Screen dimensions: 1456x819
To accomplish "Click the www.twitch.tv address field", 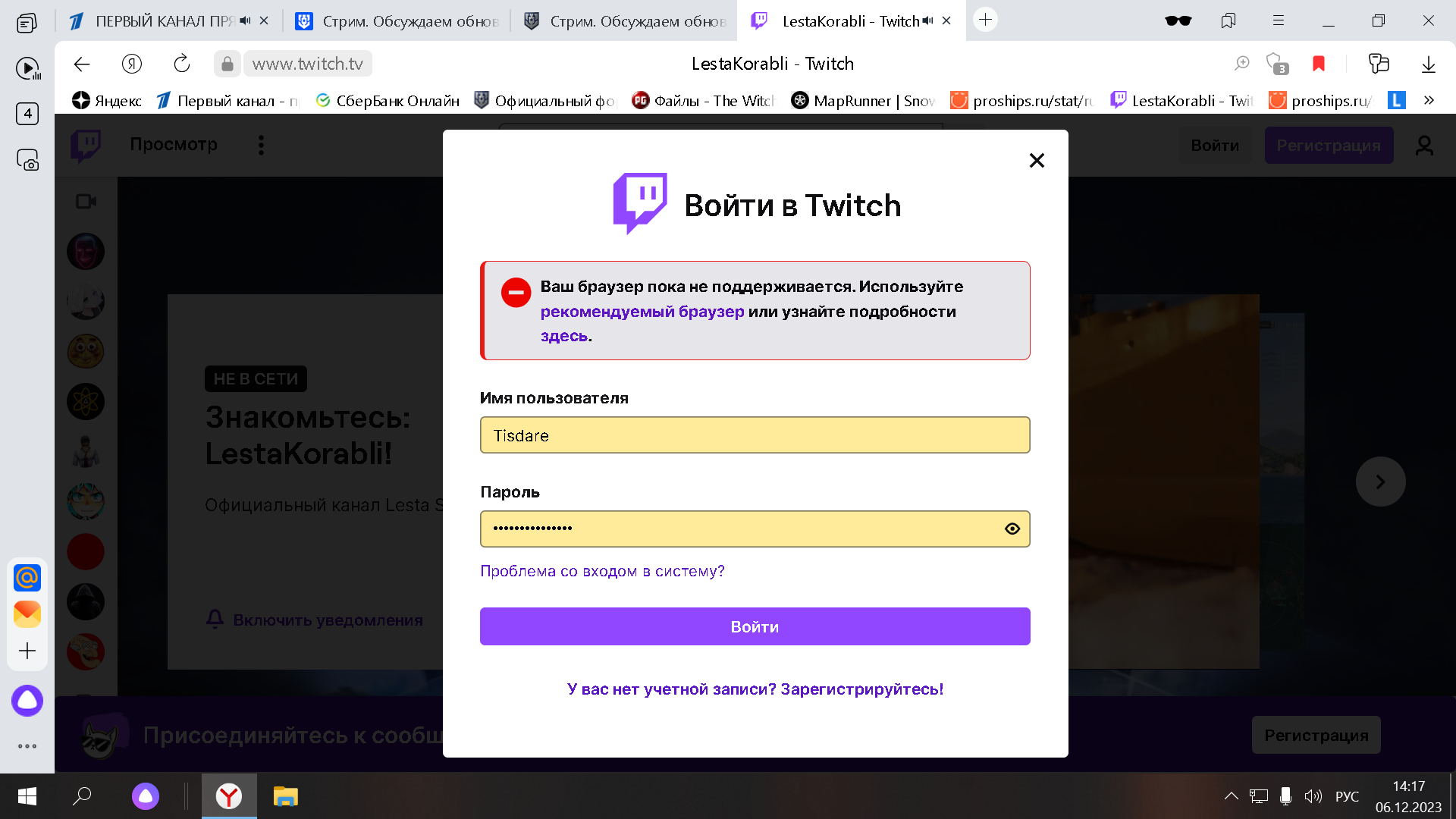I will (x=308, y=64).
